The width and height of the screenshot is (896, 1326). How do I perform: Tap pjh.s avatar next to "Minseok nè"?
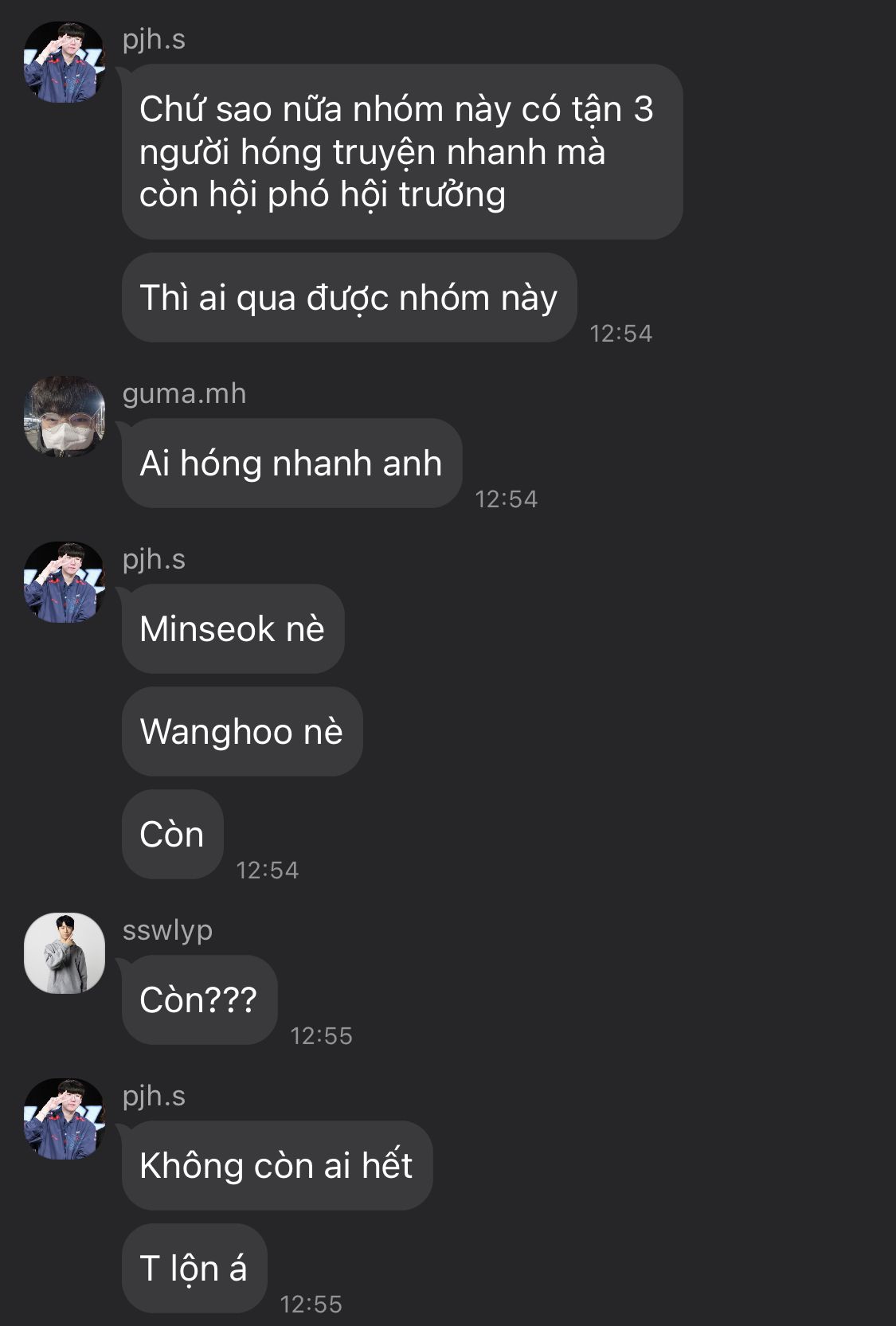point(65,582)
